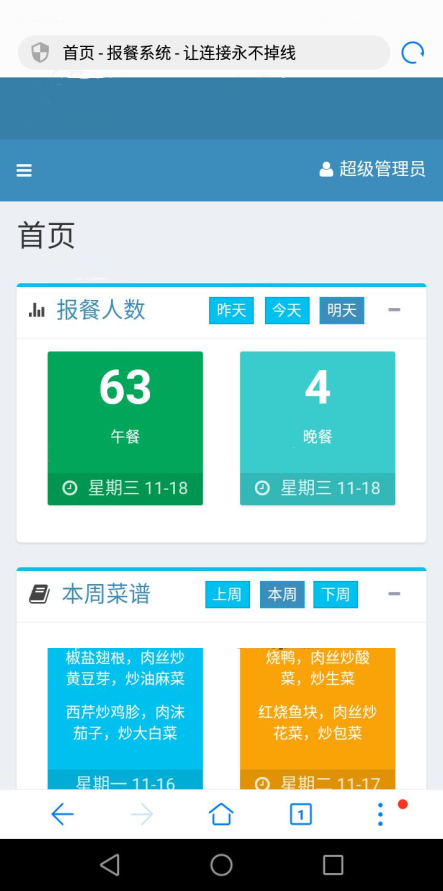443x891 pixels.
Task: Open the hamburger sidebar menu
Action: 24,170
